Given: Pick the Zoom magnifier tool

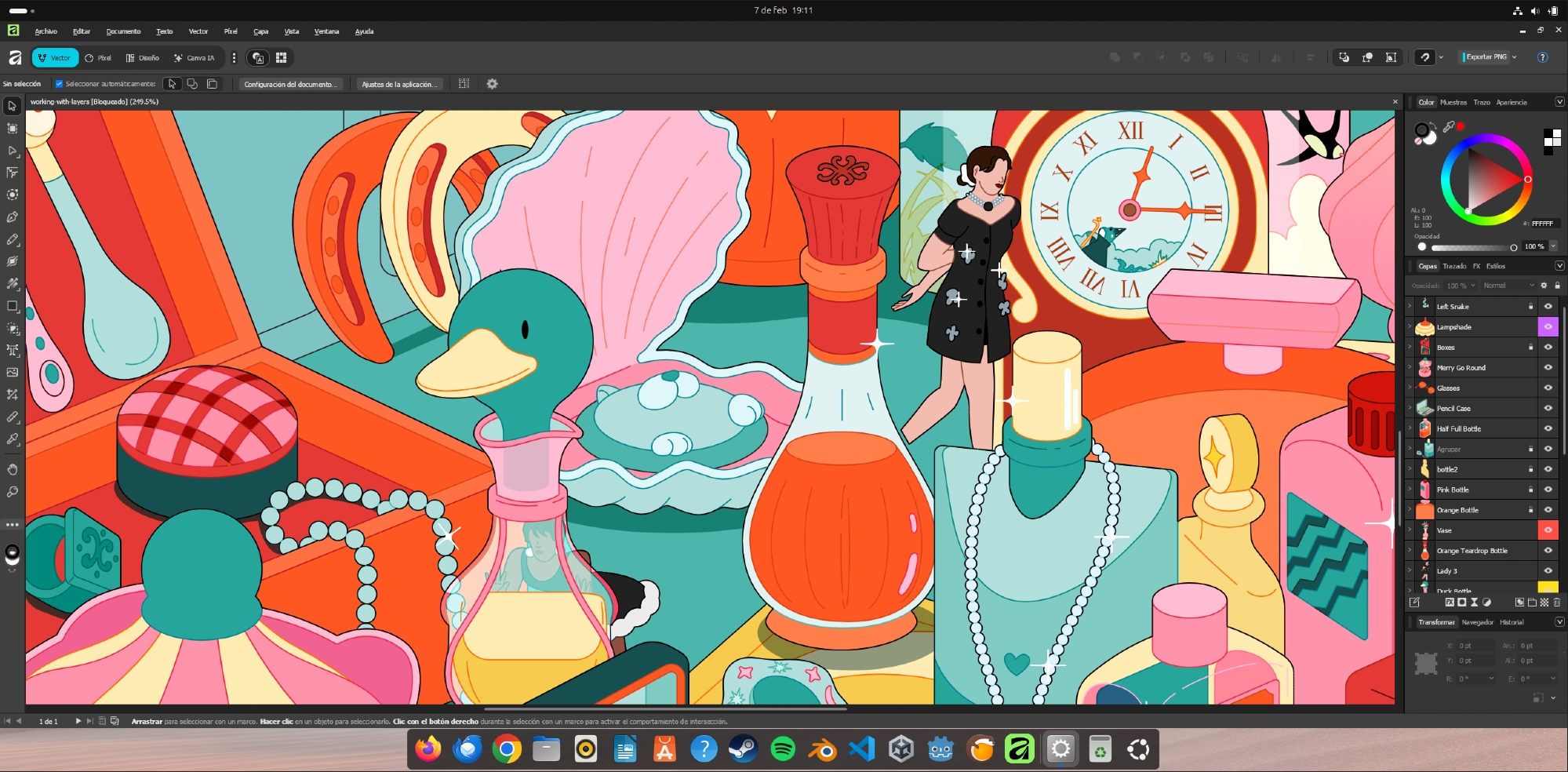Looking at the screenshot, I should click(x=12, y=492).
